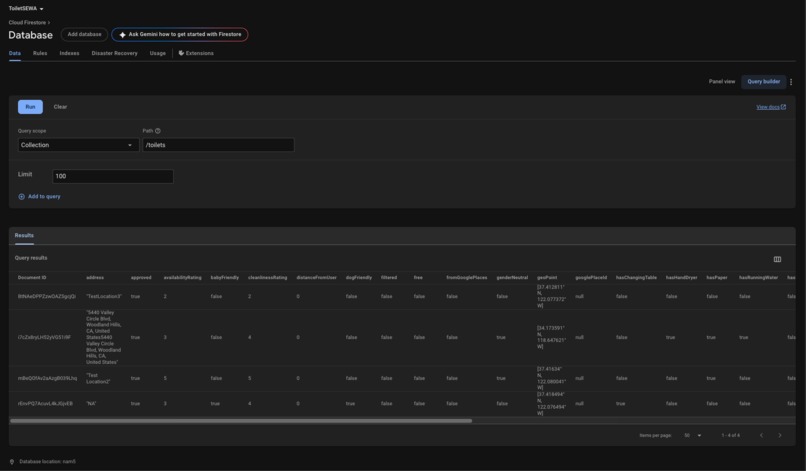Open the ToiletSEWA project dropdown
The image size is (806, 471).
tap(26, 9)
